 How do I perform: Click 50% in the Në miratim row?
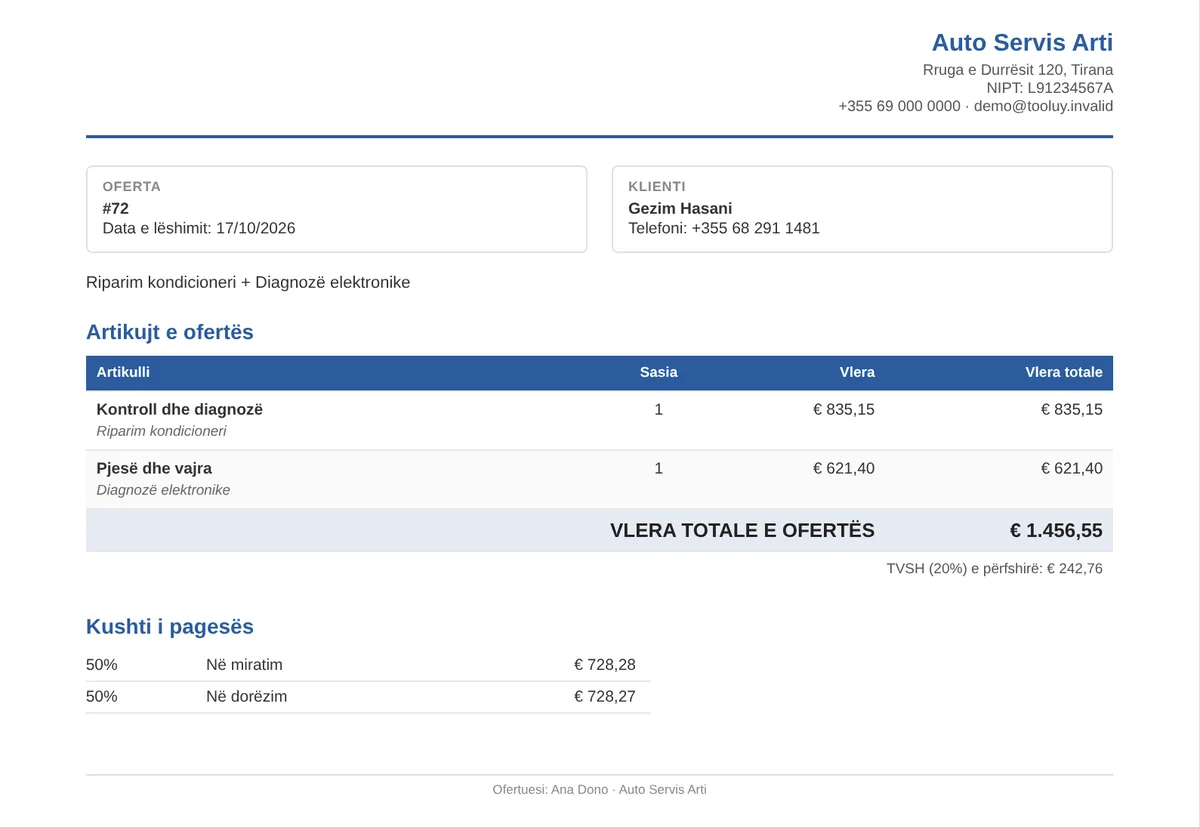pos(101,665)
